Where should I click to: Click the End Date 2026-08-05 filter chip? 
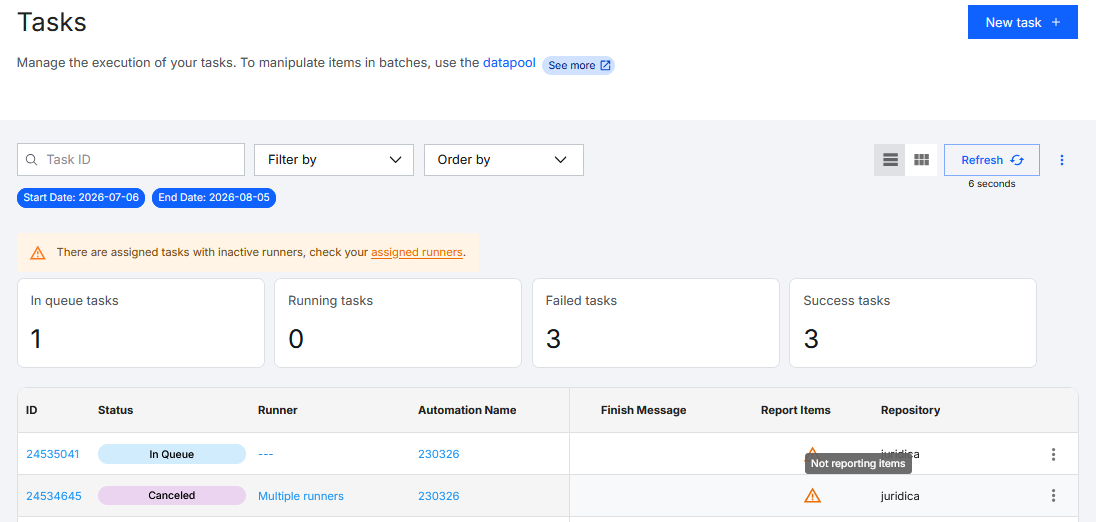pos(214,198)
